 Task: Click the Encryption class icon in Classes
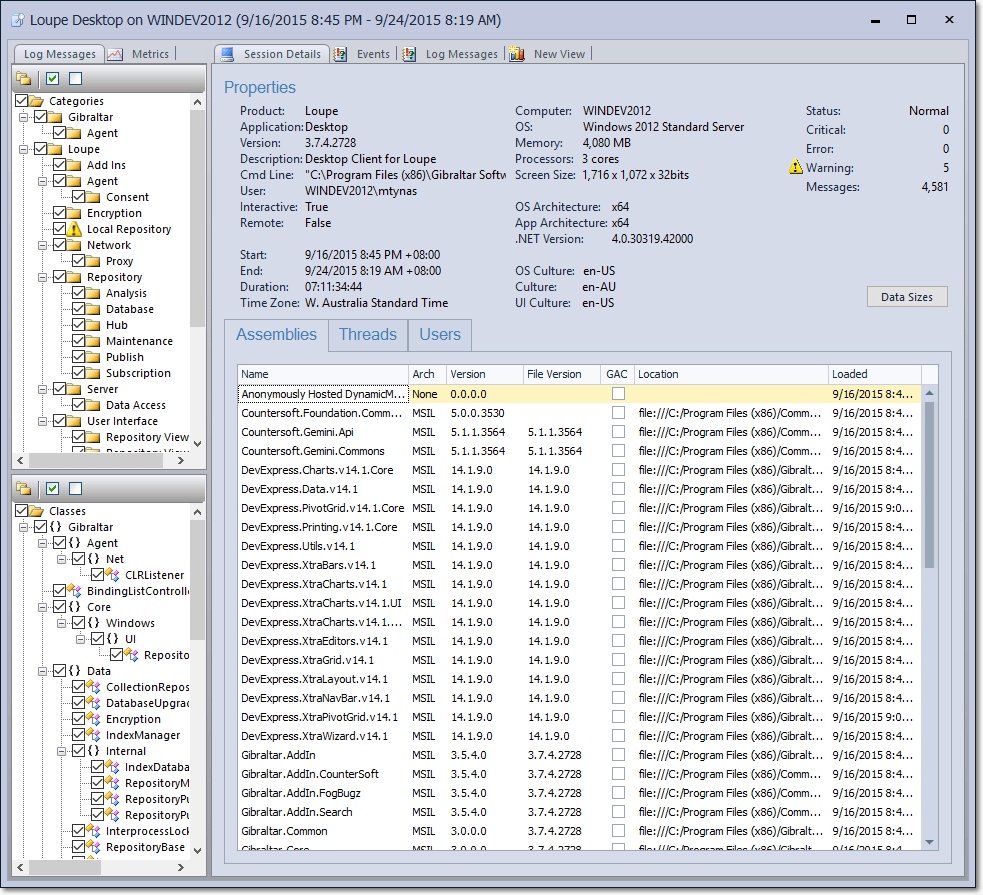(x=93, y=719)
